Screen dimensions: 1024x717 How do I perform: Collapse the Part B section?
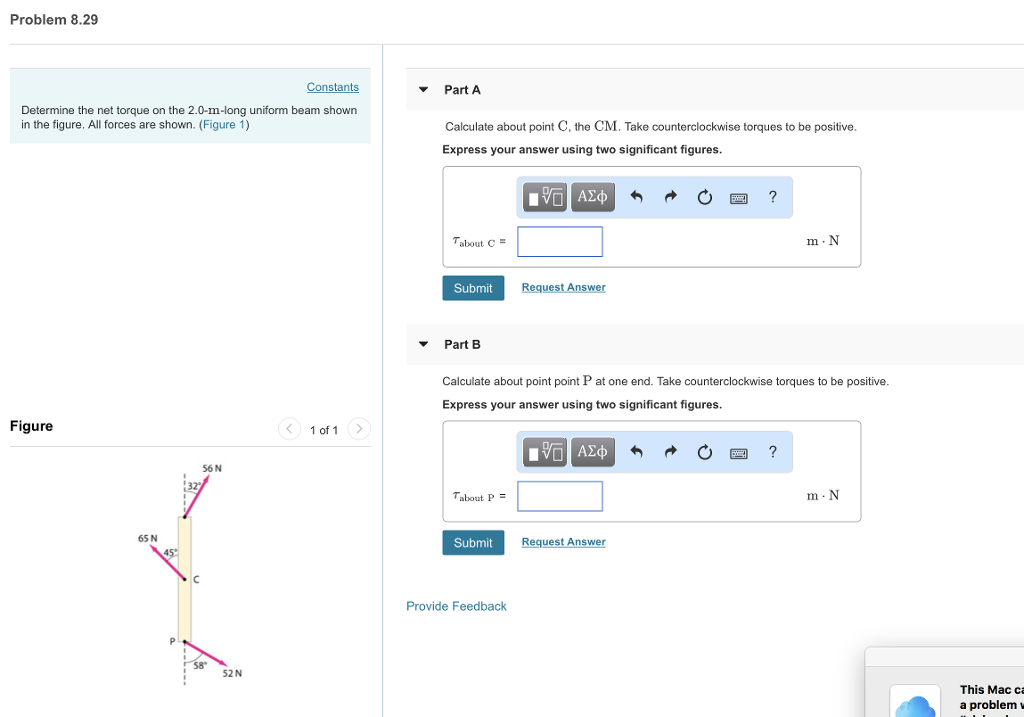[x=421, y=344]
